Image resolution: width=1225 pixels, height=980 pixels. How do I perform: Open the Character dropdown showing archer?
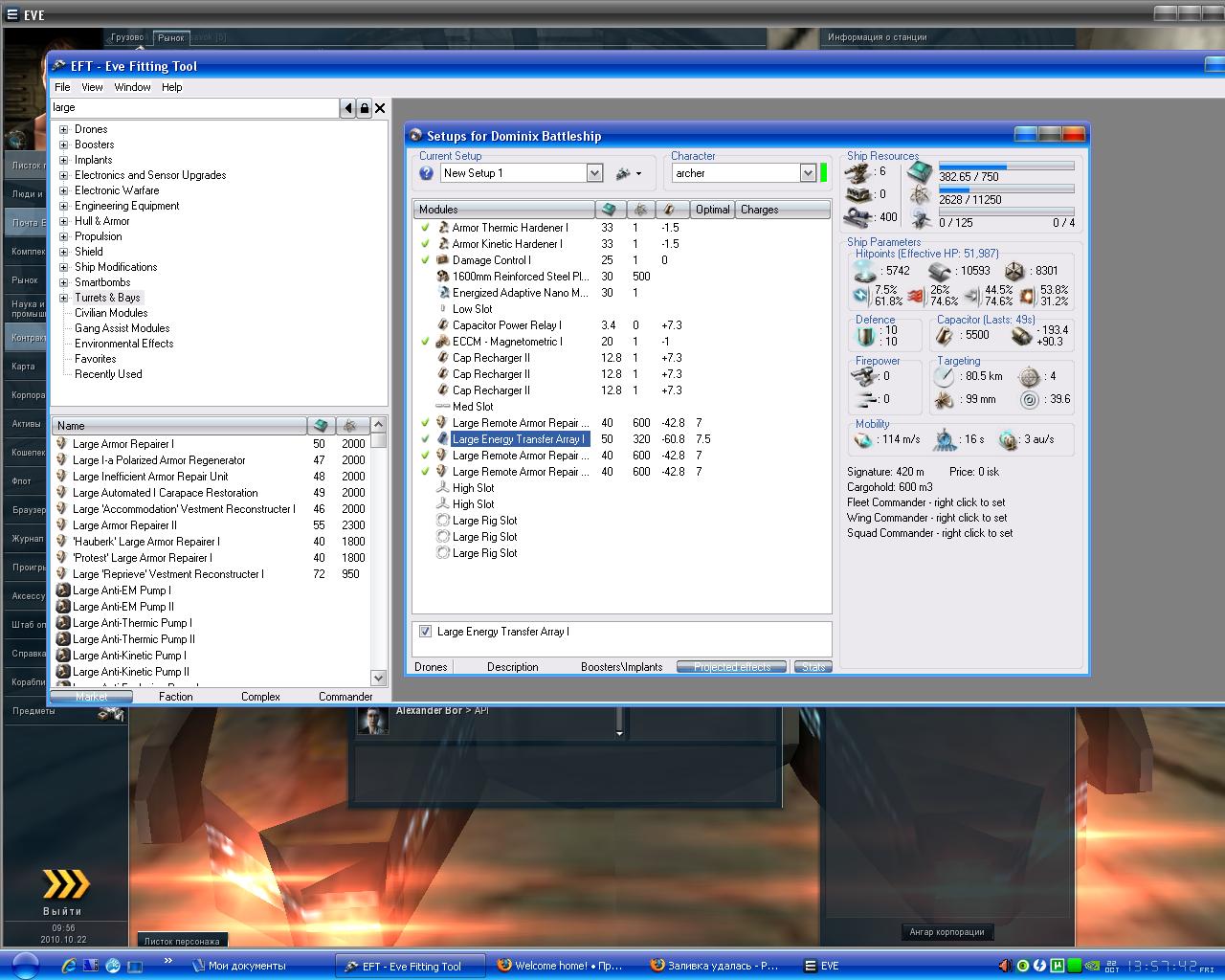807,173
